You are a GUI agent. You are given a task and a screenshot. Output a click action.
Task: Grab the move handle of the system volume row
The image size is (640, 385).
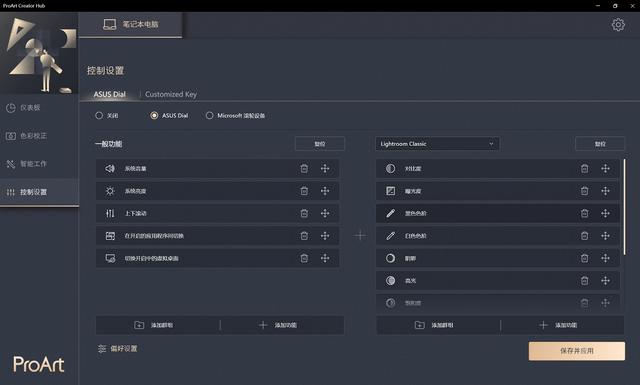point(325,168)
